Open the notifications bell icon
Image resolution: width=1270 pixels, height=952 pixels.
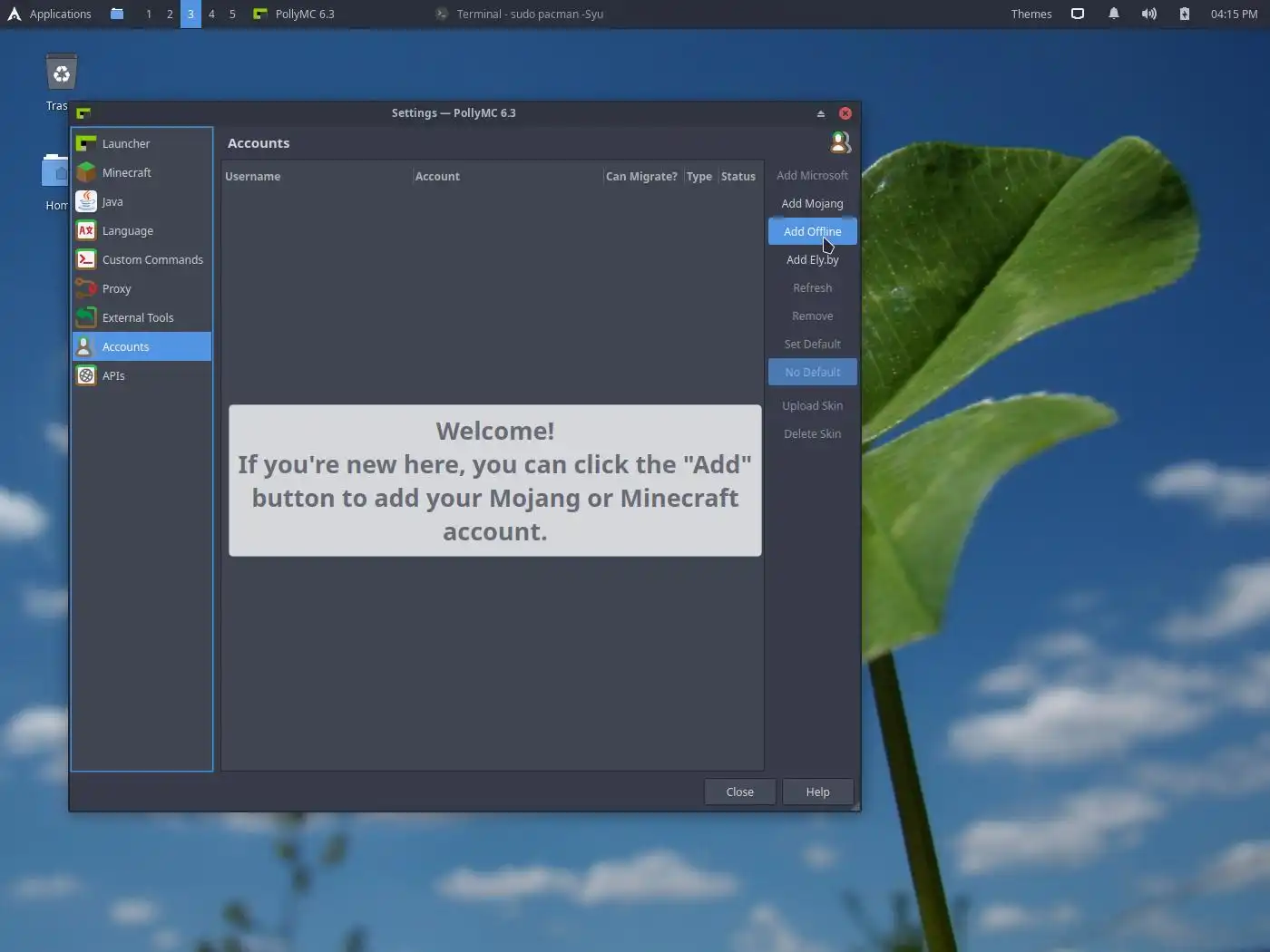[1113, 14]
